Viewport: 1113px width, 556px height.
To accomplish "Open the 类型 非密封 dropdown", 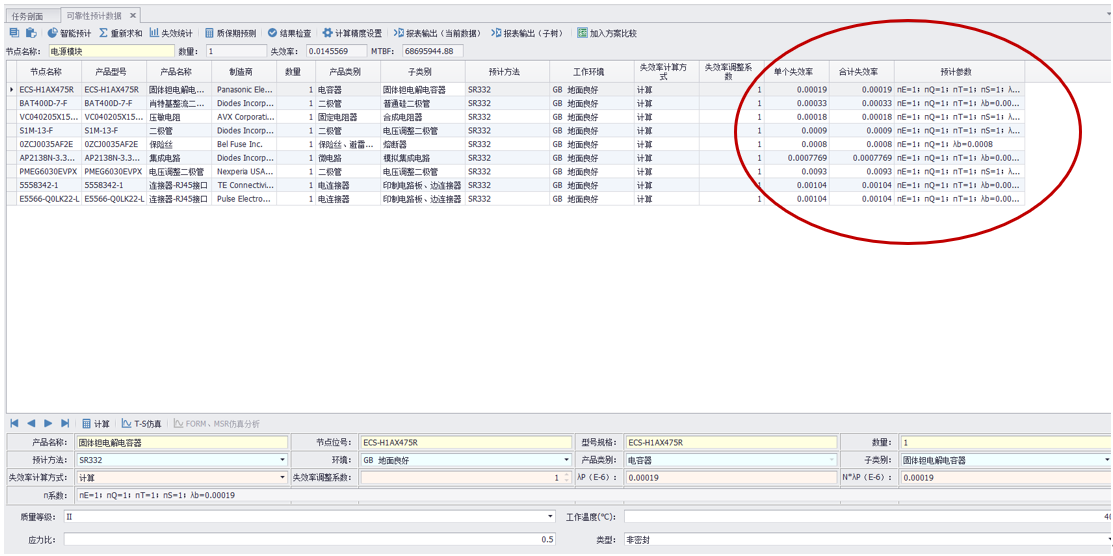I will point(1108,540).
